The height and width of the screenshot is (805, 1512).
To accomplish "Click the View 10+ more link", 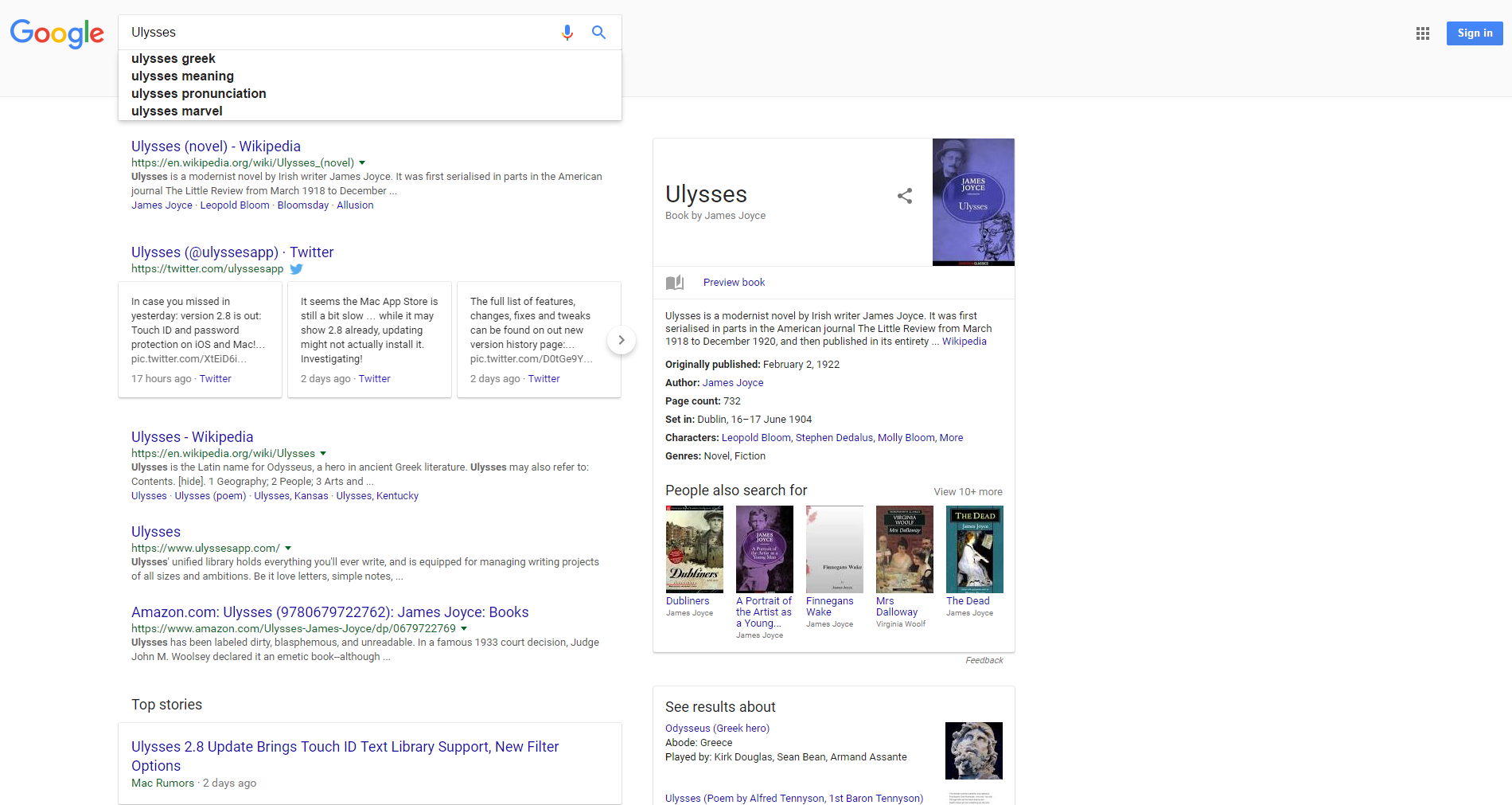I will pos(968,492).
